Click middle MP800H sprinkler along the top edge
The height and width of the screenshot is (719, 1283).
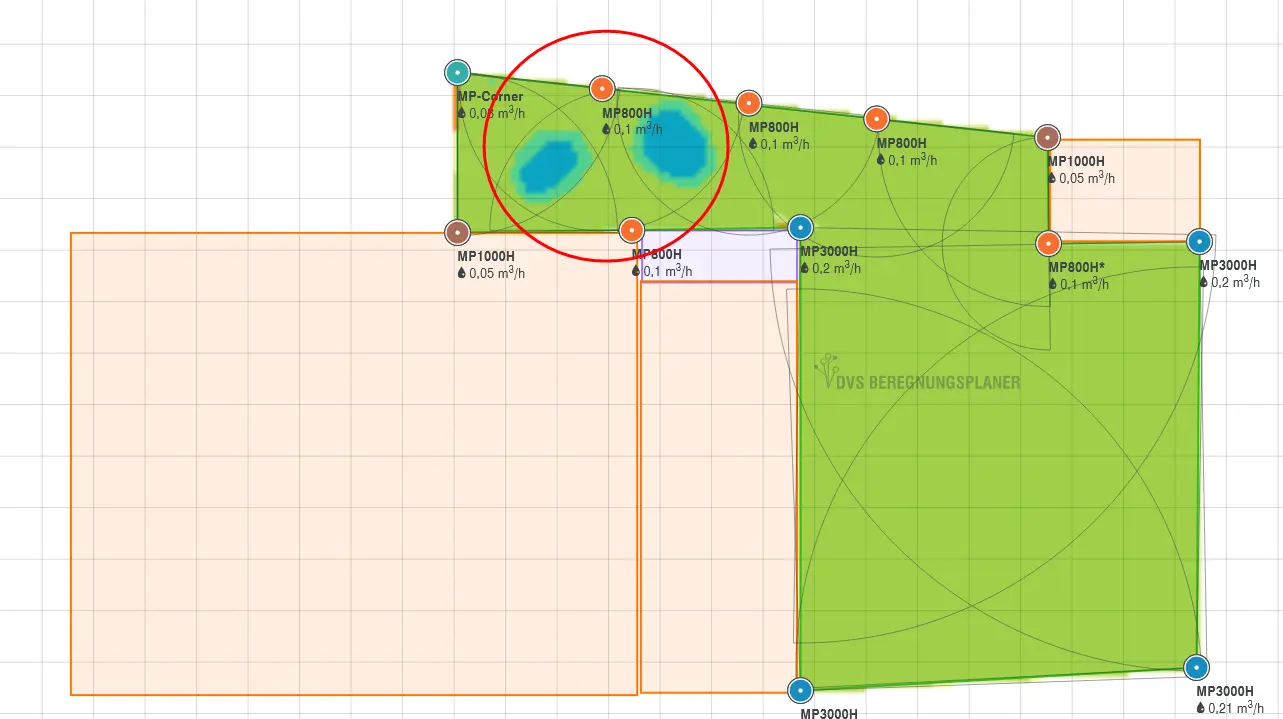pyautogui.click(x=749, y=103)
